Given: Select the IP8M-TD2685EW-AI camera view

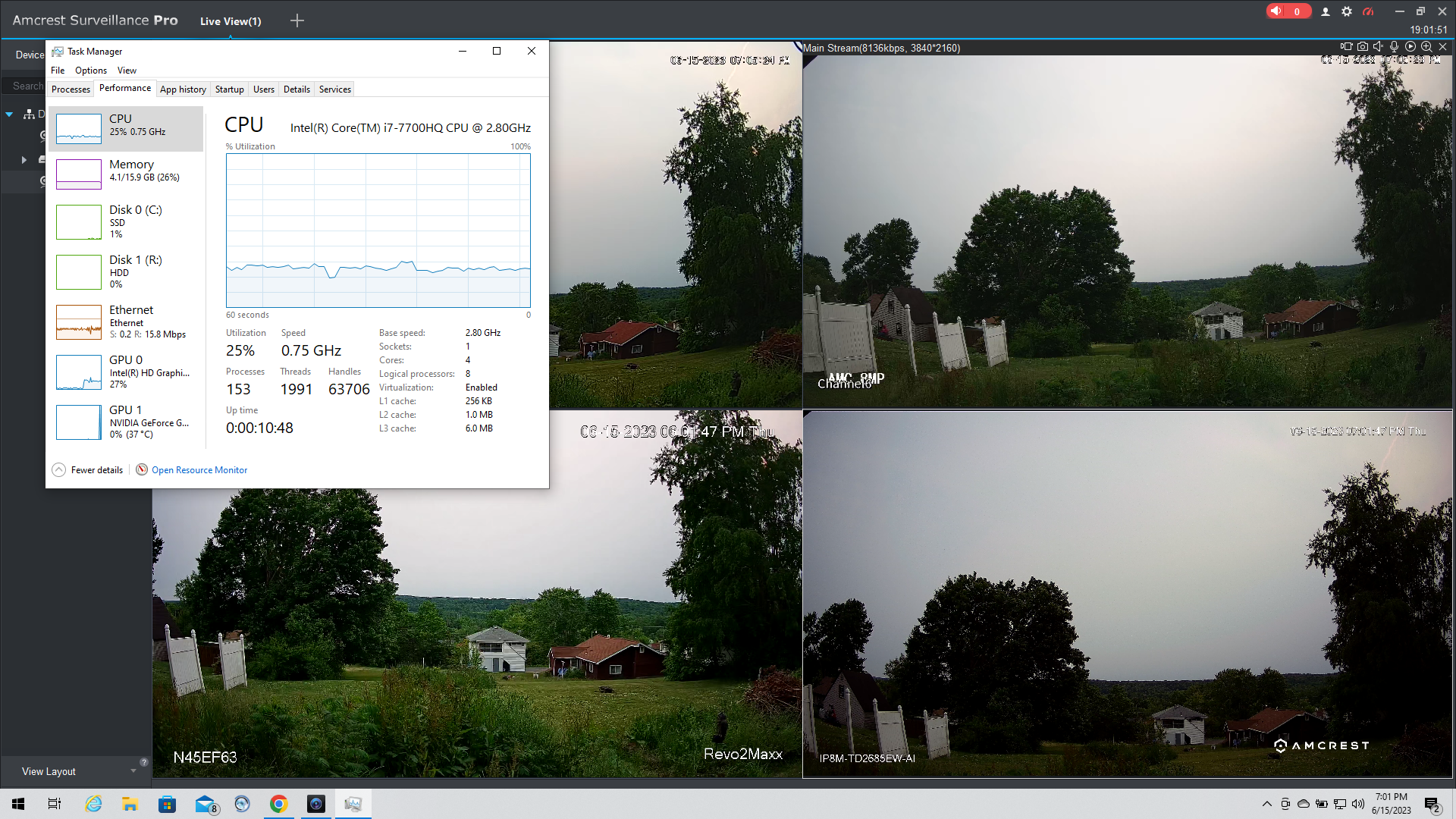Looking at the screenshot, I should [1128, 594].
